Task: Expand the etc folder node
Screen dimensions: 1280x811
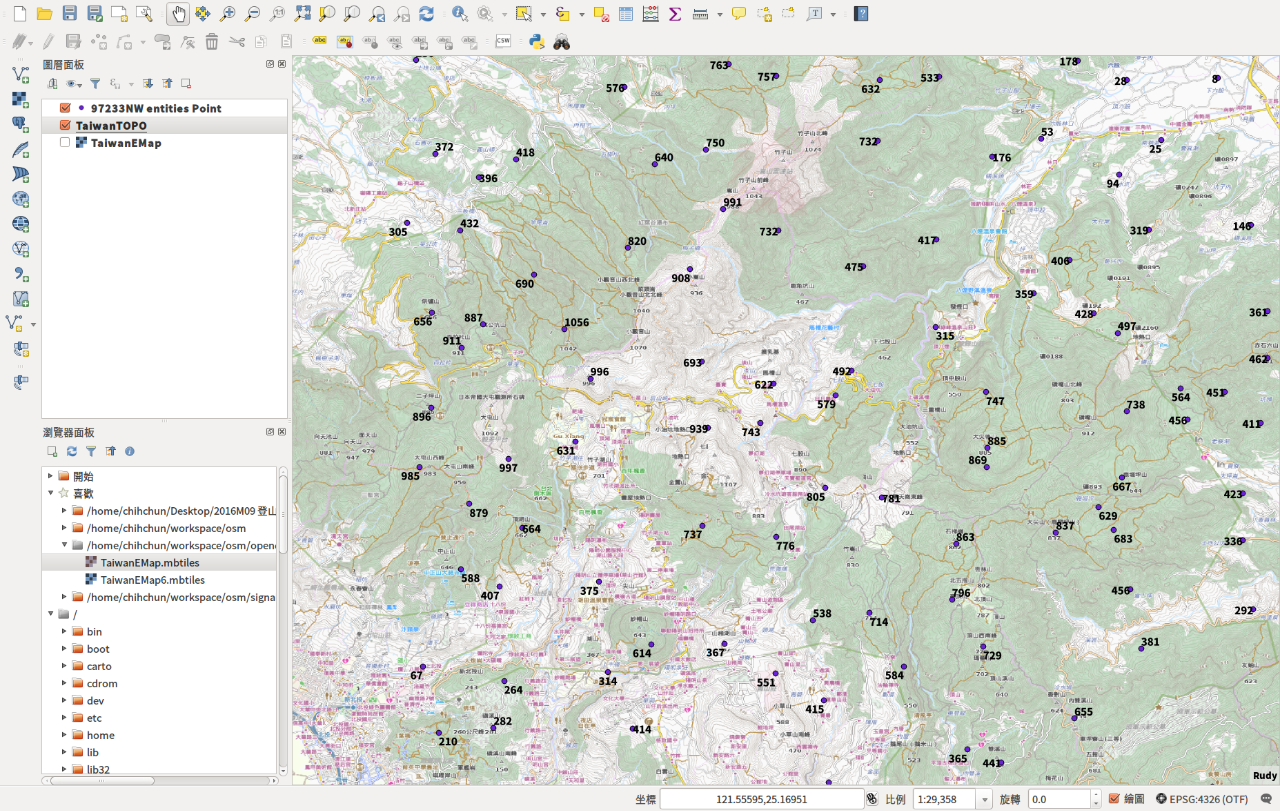Action: (x=64, y=718)
